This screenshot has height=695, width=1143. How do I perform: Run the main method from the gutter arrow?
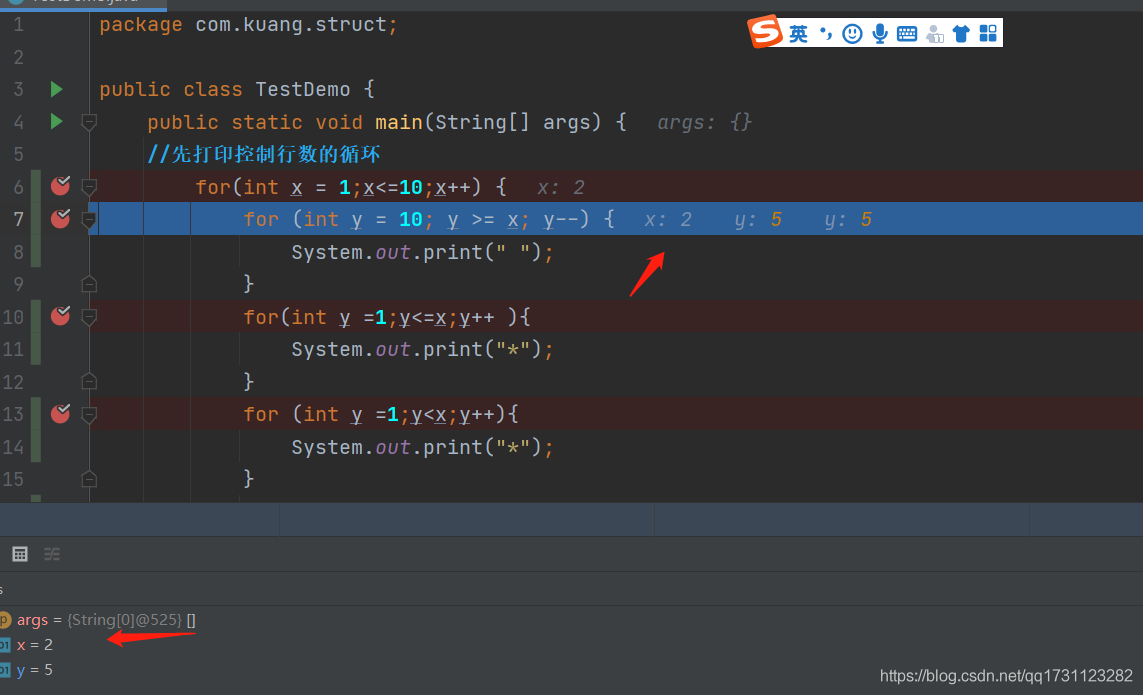[56, 122]
